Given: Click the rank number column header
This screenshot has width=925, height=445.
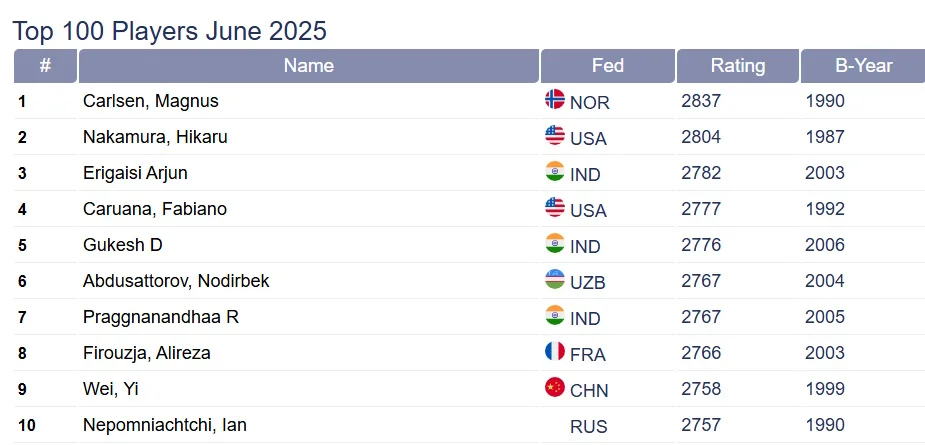Looking at the screenshot, I should 45,66.
